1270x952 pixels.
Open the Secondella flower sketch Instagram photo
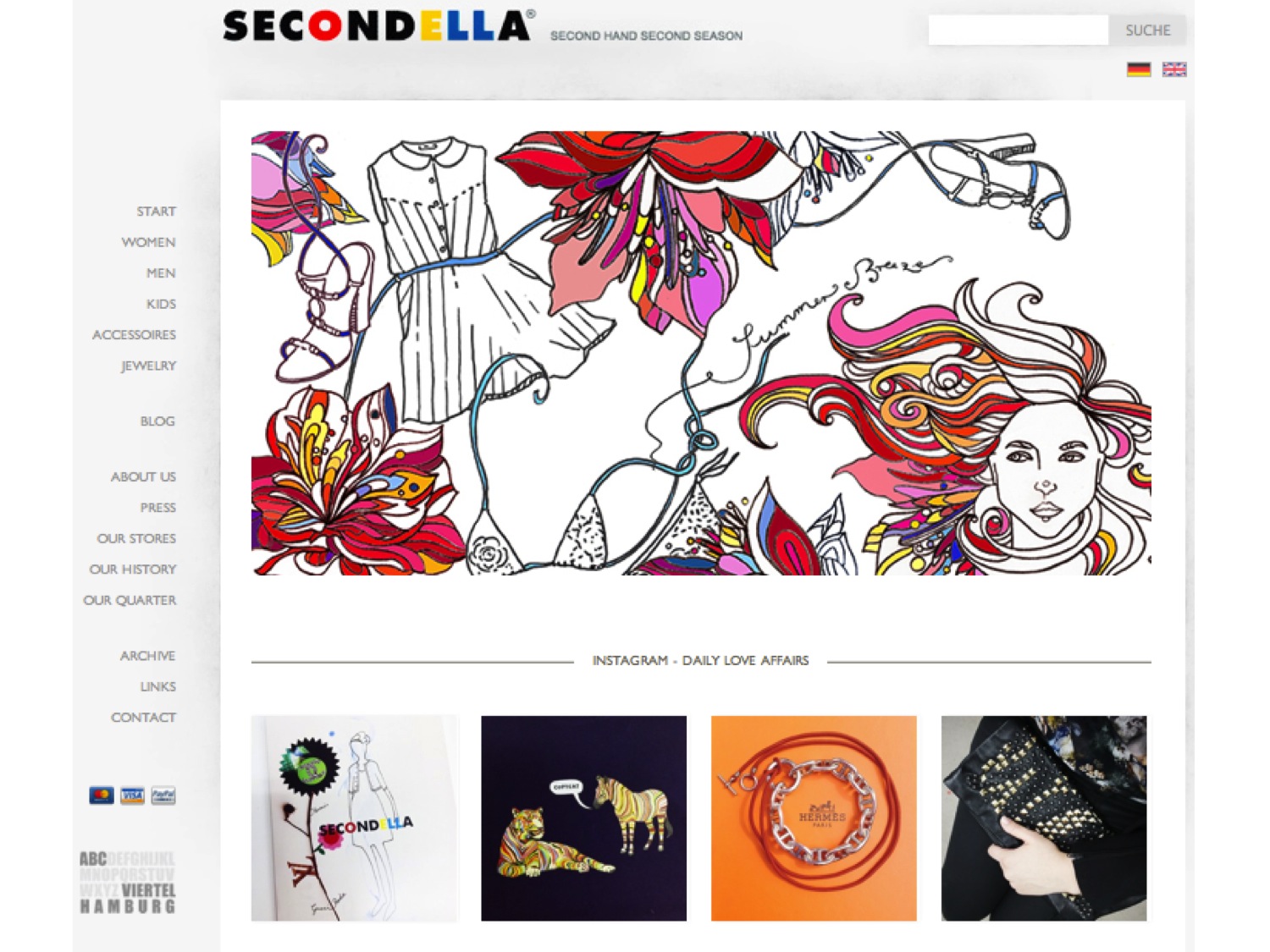point(355,818)
